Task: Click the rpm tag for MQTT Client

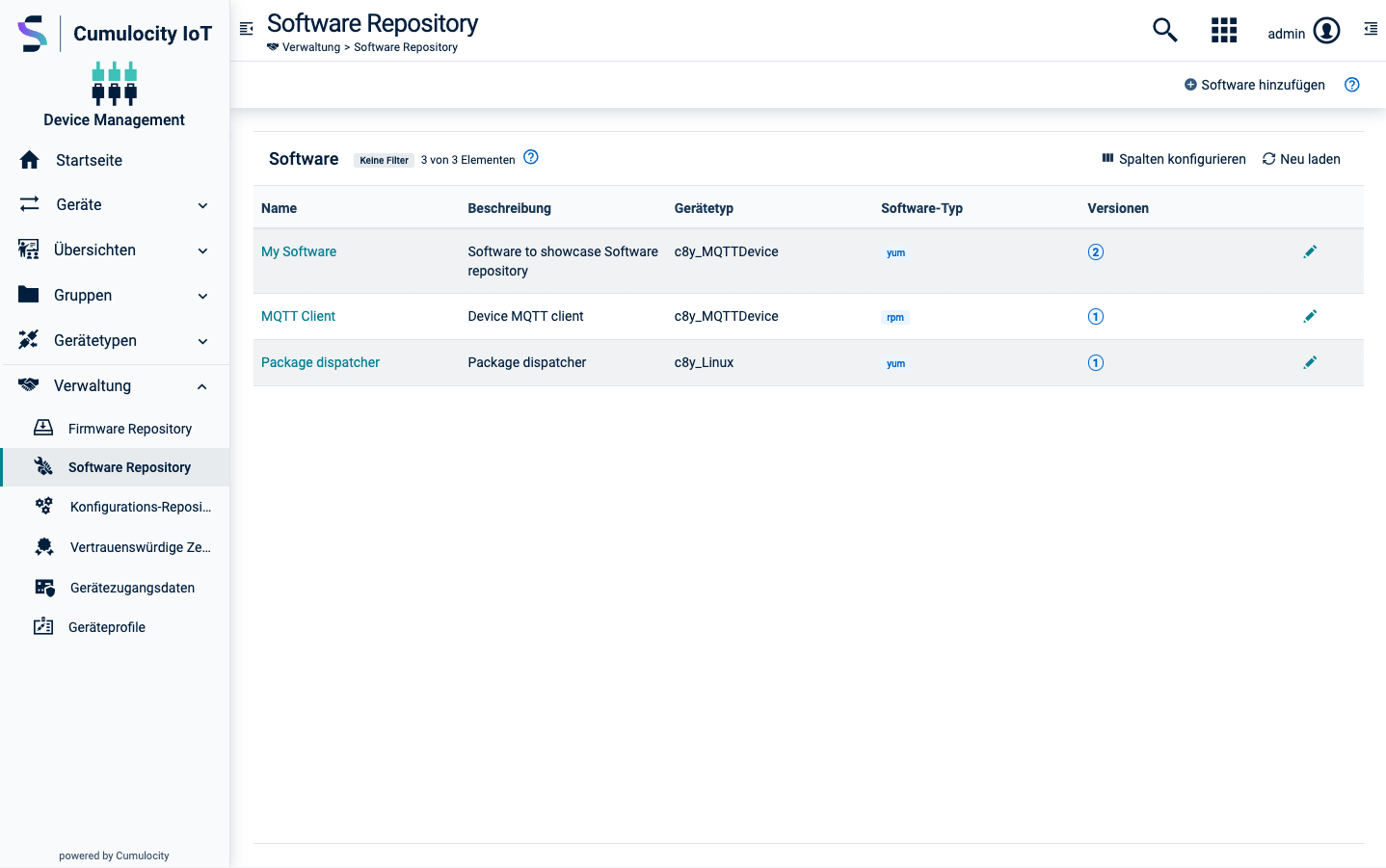Action: [895, 317]
